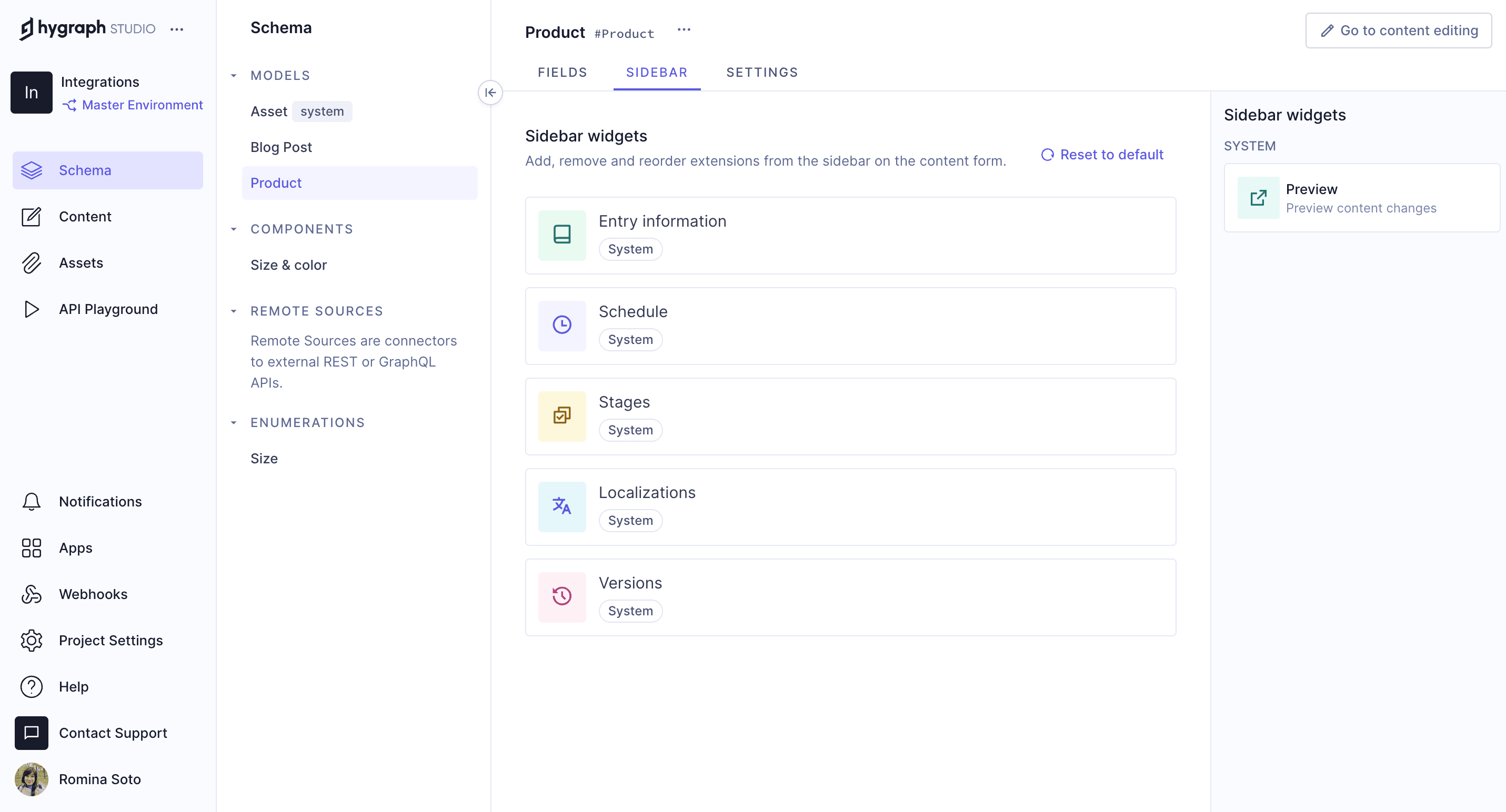Switch to the SETTINGS tab
This screenshot has height=812, width=1506.
click(x=762, y=72)
